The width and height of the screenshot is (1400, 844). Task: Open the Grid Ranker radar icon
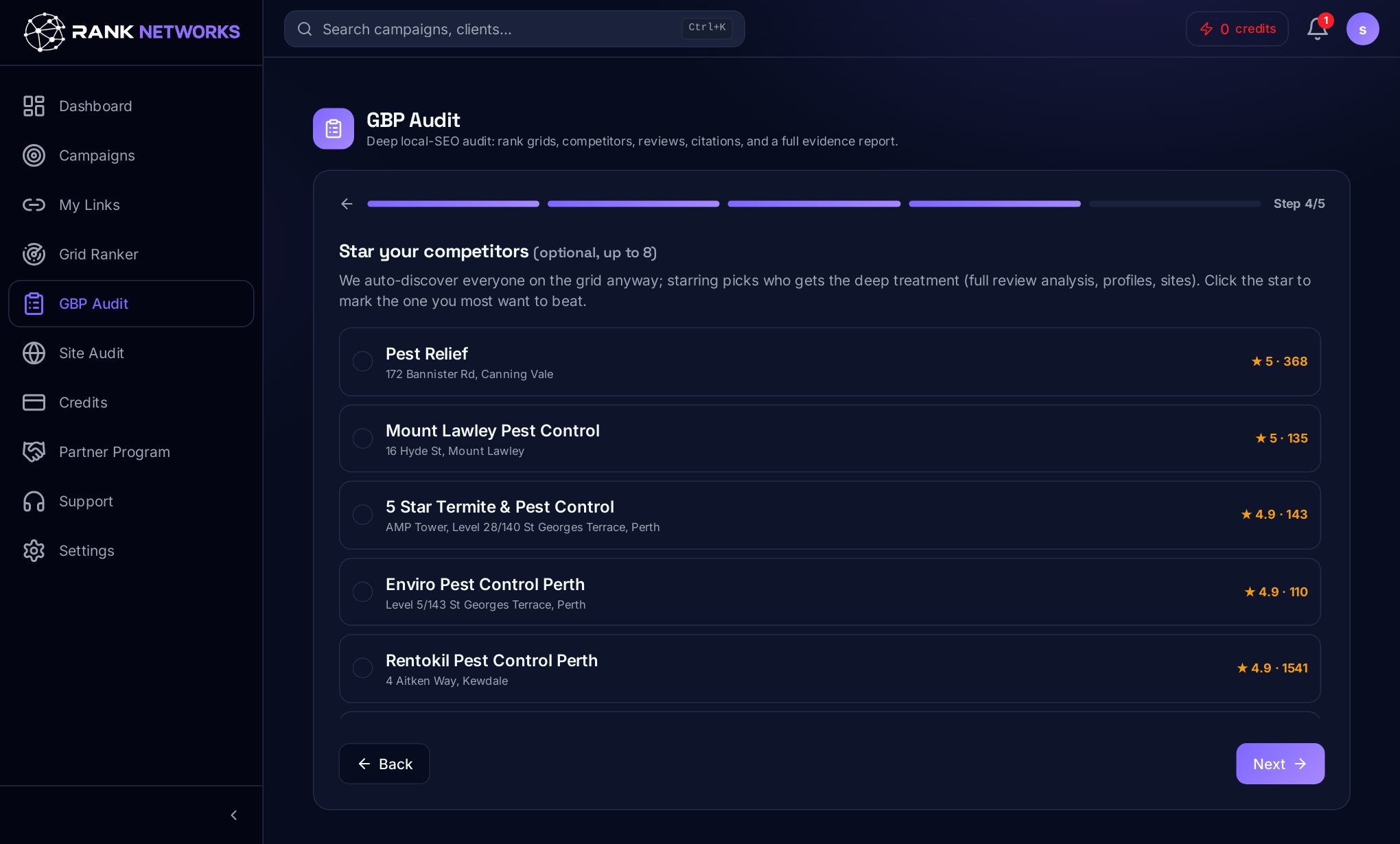[x=34, y=254]
